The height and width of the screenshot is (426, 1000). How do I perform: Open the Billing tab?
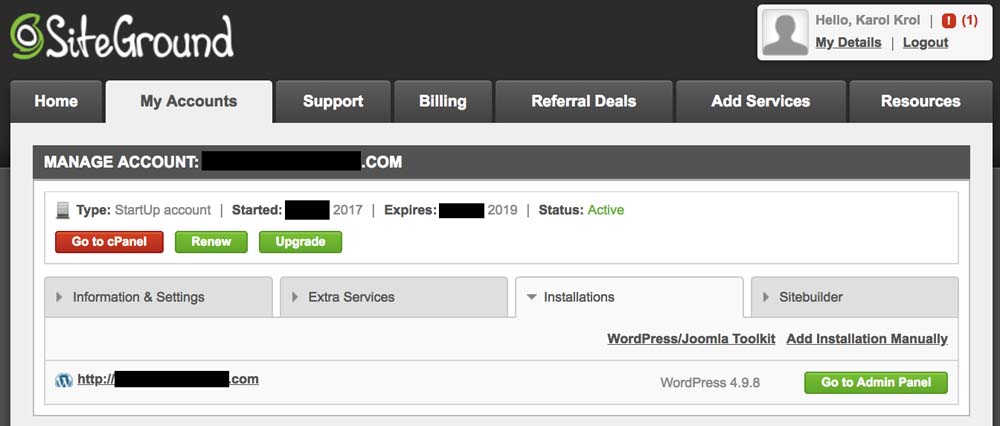click(443, 101)
